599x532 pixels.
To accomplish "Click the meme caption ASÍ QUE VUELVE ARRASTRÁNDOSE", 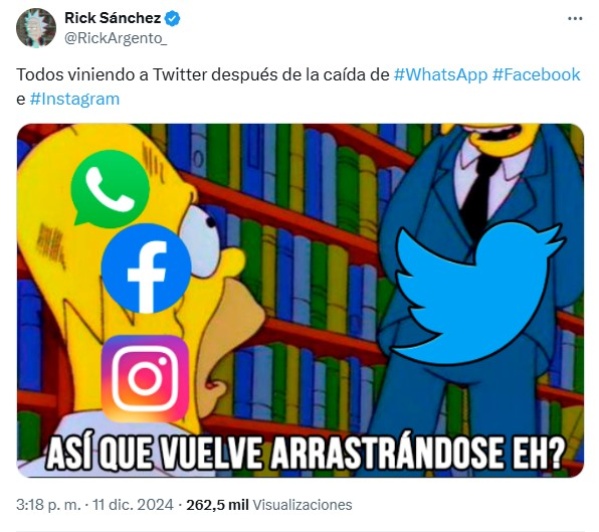I will click(x=305, y=453).
